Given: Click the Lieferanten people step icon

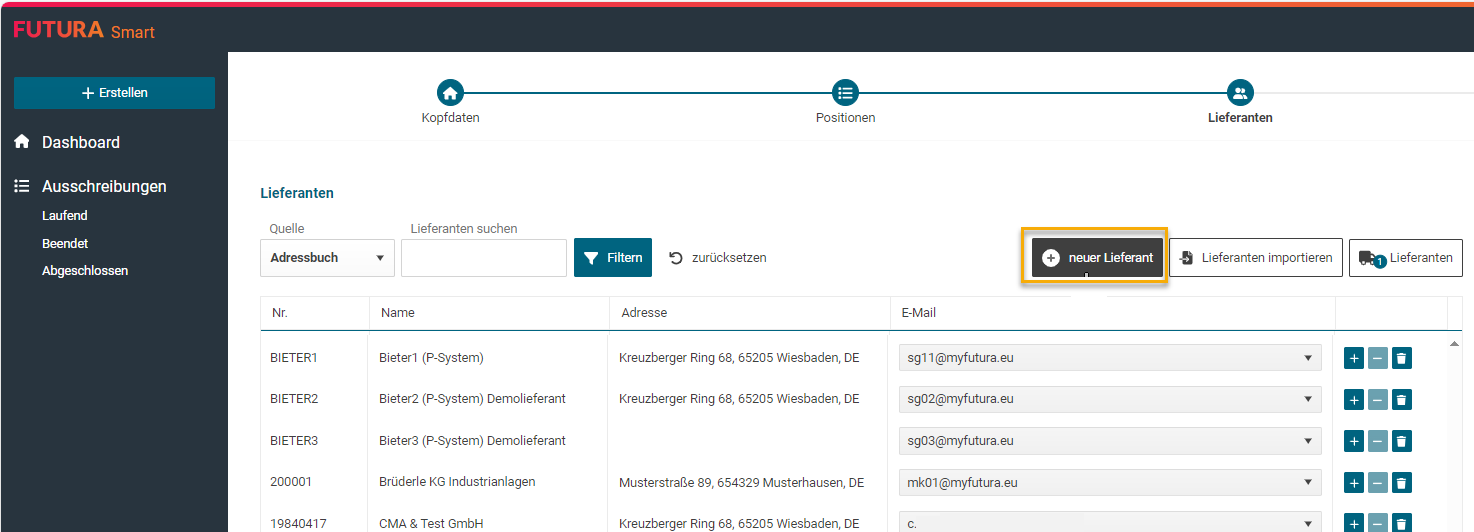Looking at the screenshot, I should pyautogui.click(x=1240, y=93).
